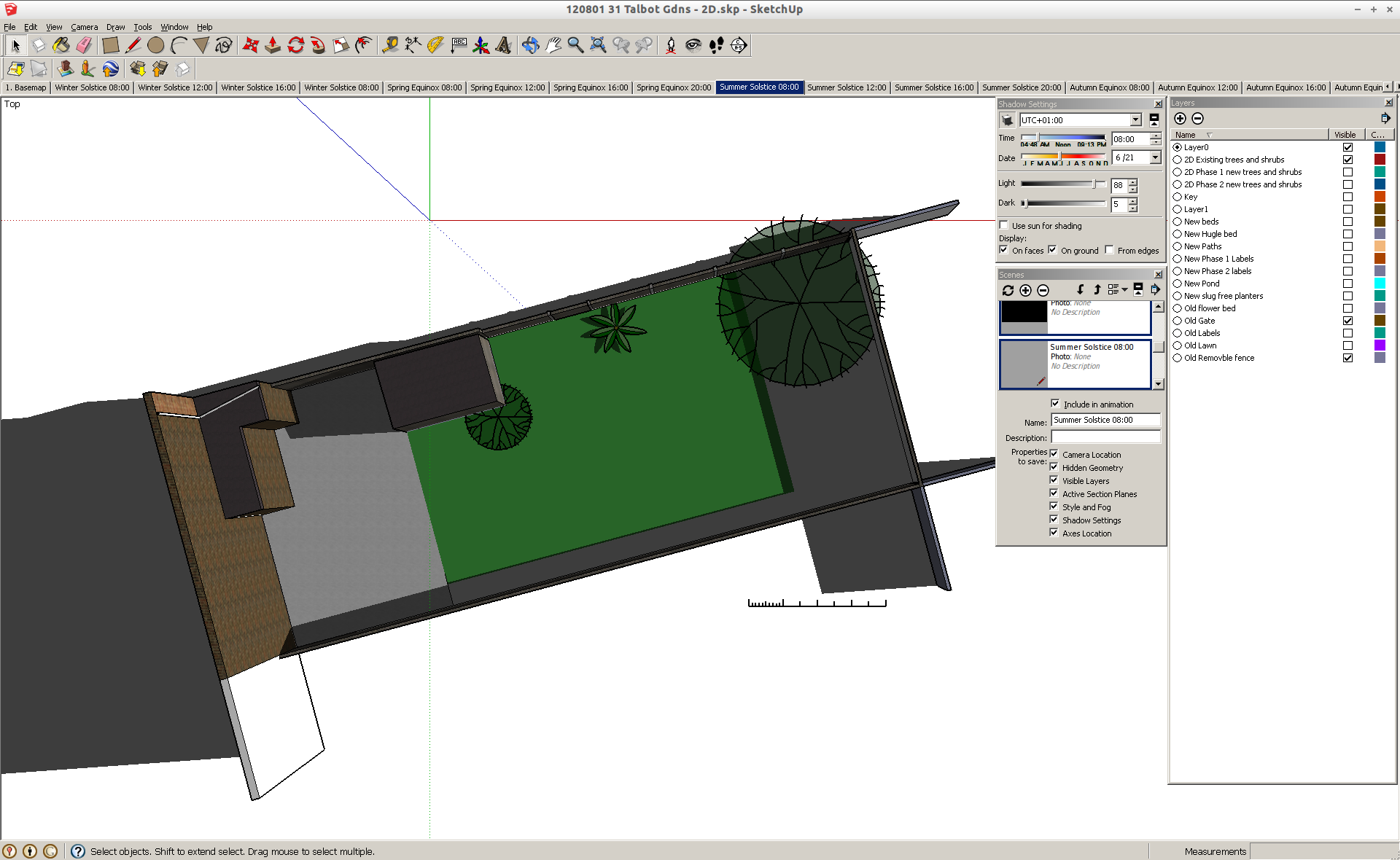Image resolution: width=1400 pixels, height=860 pixels.
Task: Open the shadow date dropdown
Action: pyautogui.click(x=1155, y=157)
